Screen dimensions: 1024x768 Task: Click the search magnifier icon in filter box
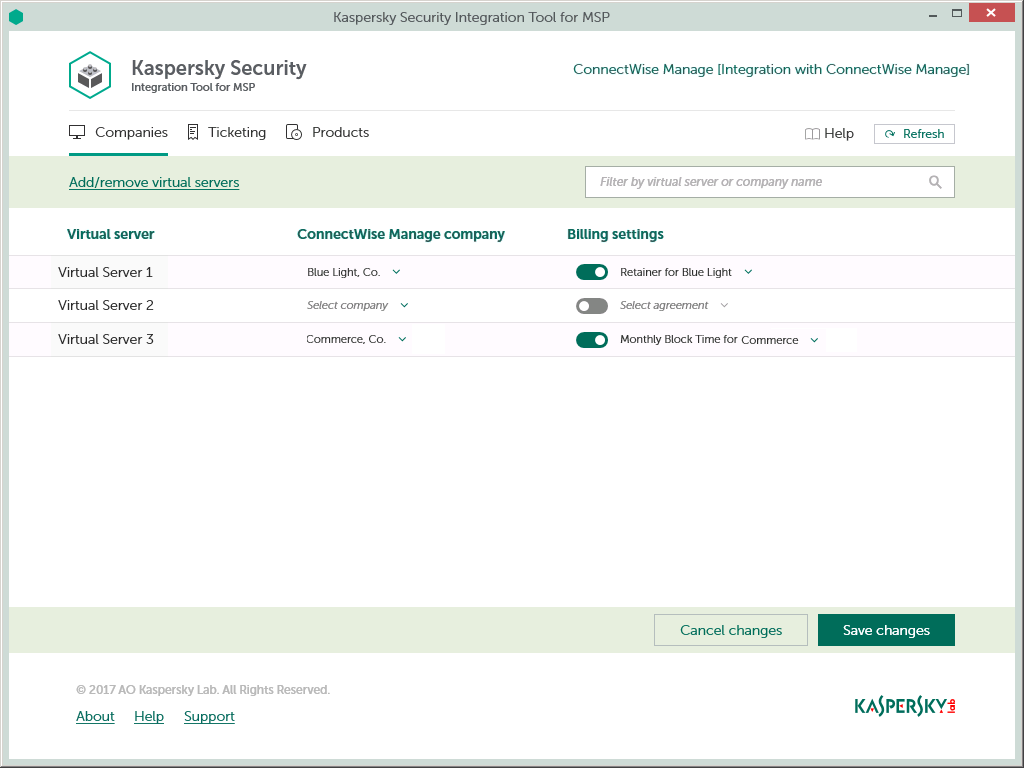click(935, 182)
